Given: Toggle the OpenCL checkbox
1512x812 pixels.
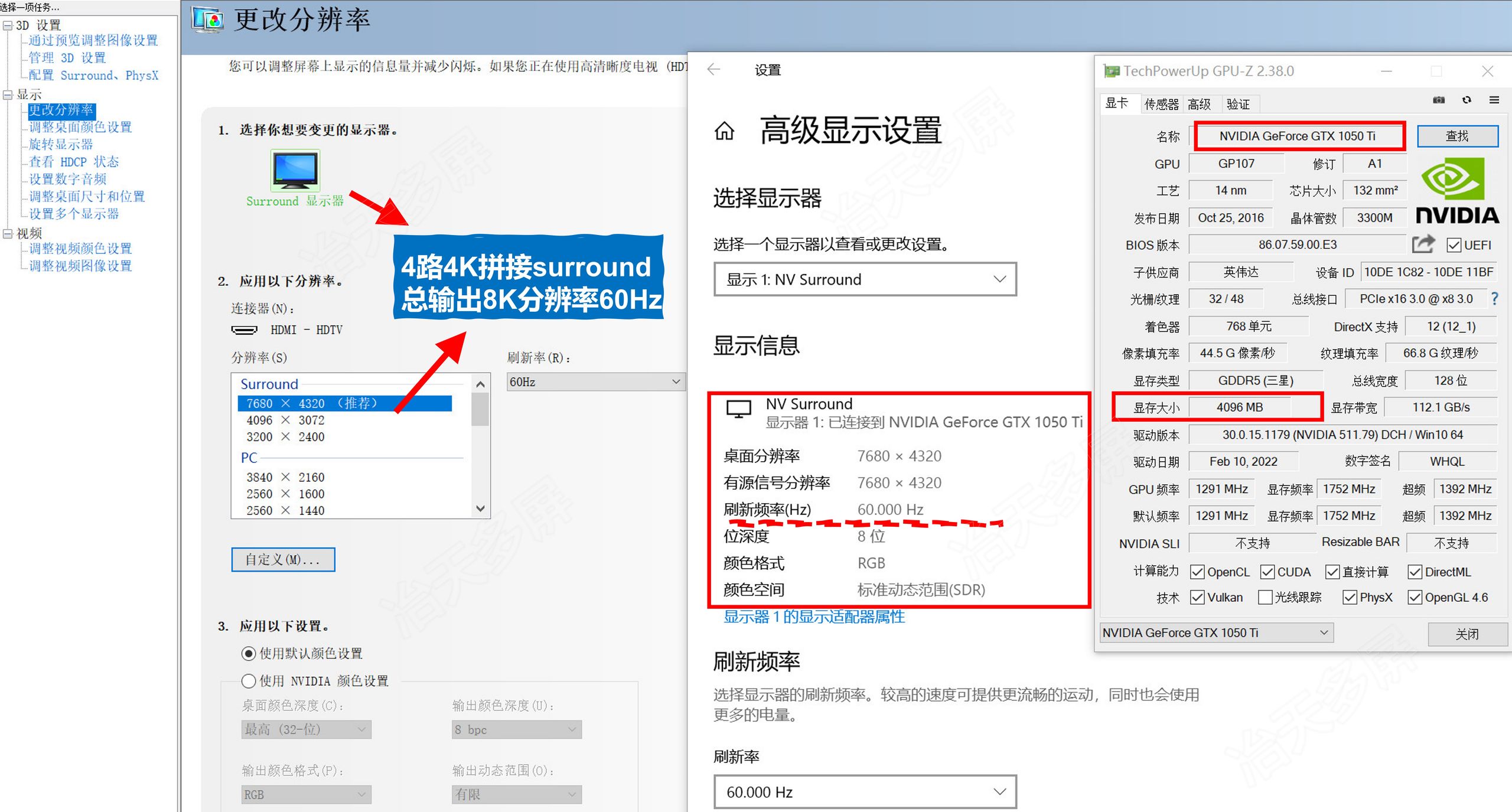Looking at the screenshot, I should [x=1197, y=572].
